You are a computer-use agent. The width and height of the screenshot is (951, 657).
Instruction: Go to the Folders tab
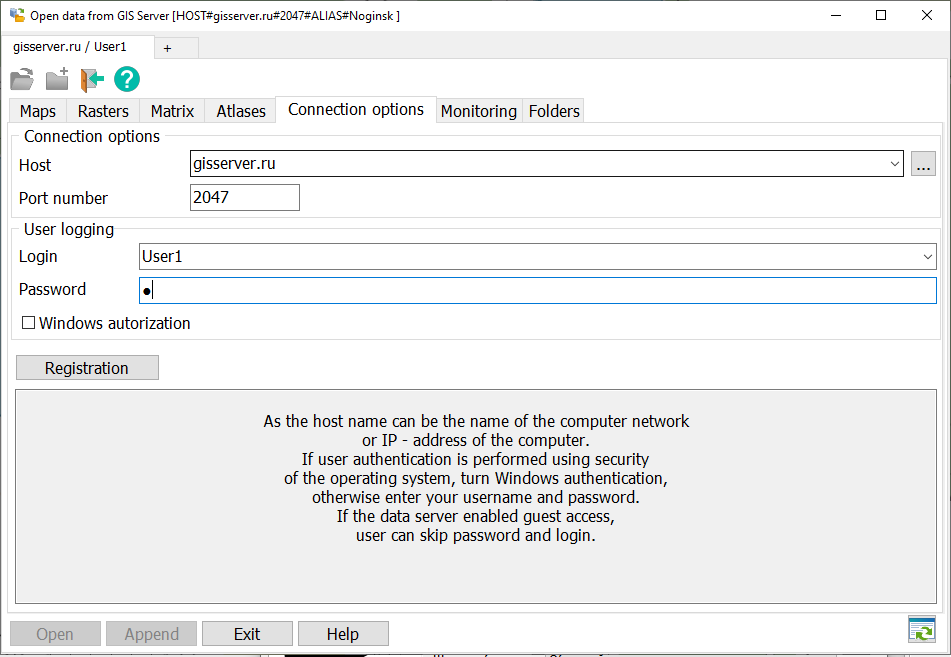[x=554, y=111]
